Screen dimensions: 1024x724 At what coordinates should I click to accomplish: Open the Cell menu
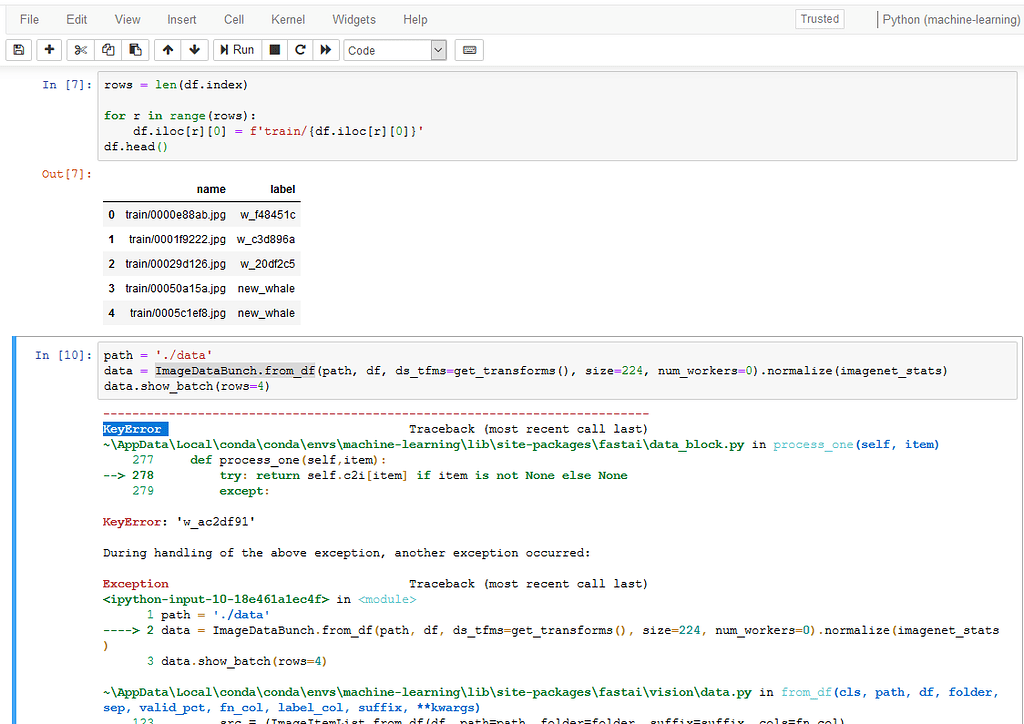[x=233, y=19]
